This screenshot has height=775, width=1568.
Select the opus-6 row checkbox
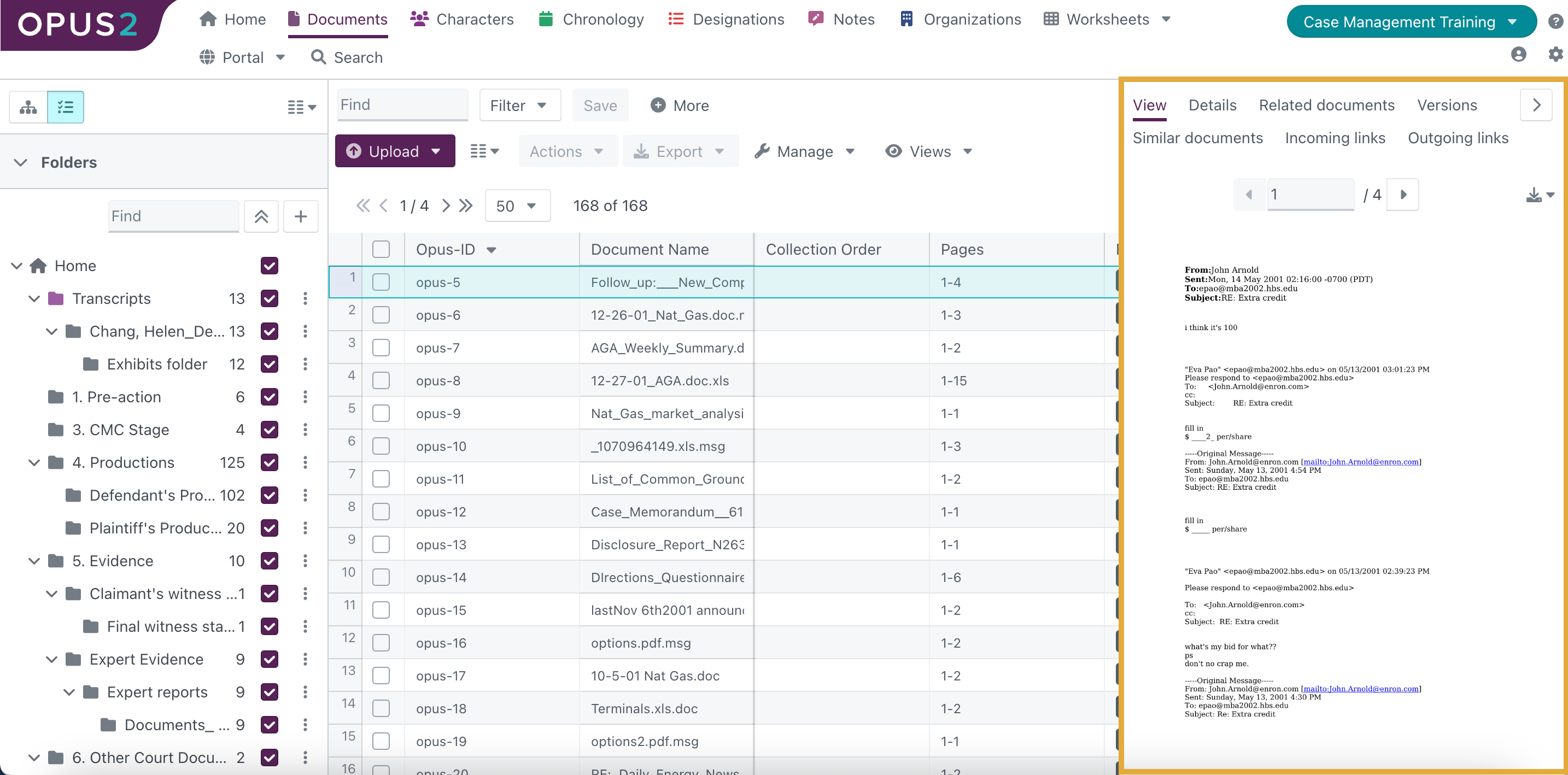tap(381, 314)
